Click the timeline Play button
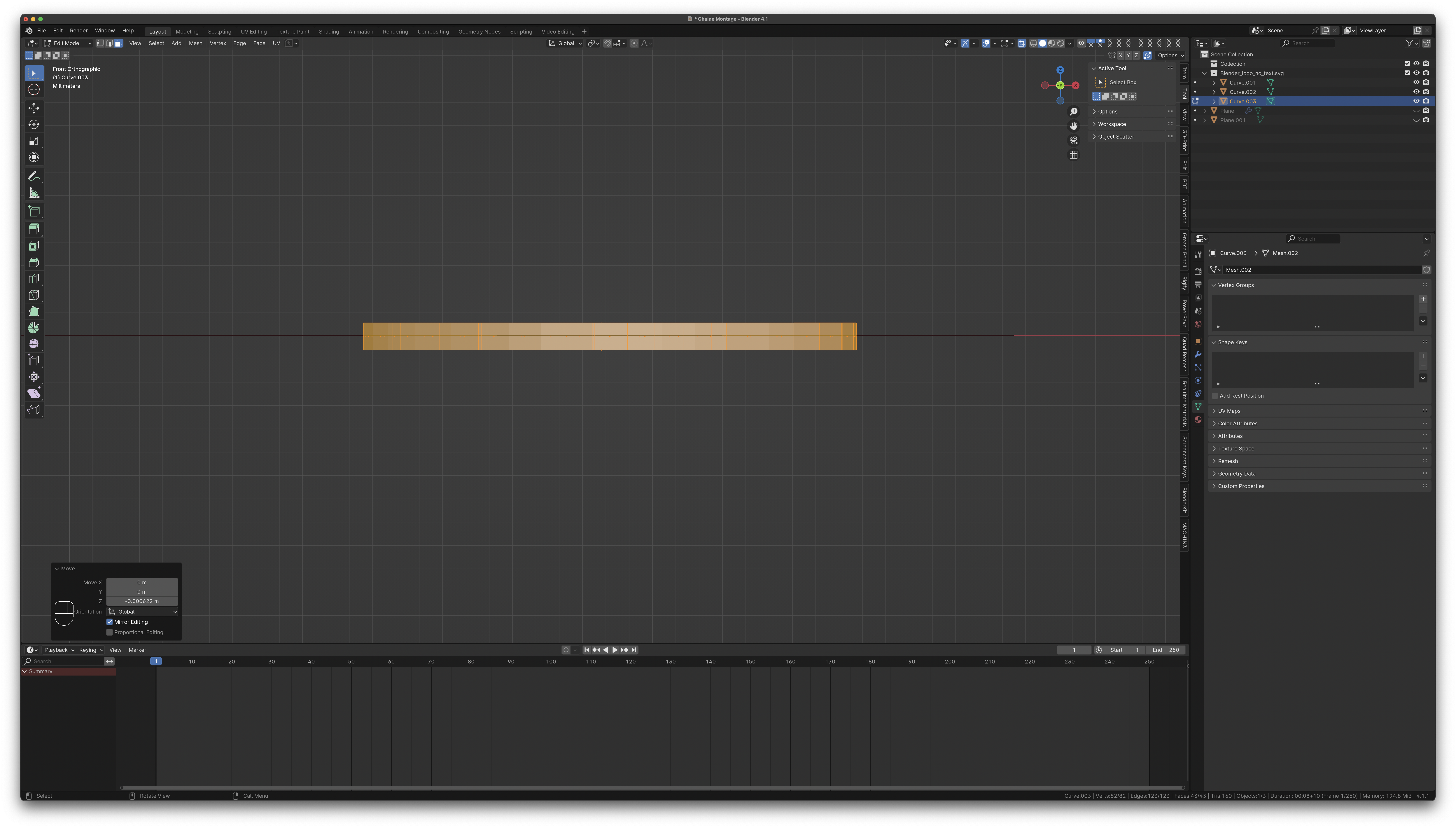1456x828 pixels. [x=615, y=650]
